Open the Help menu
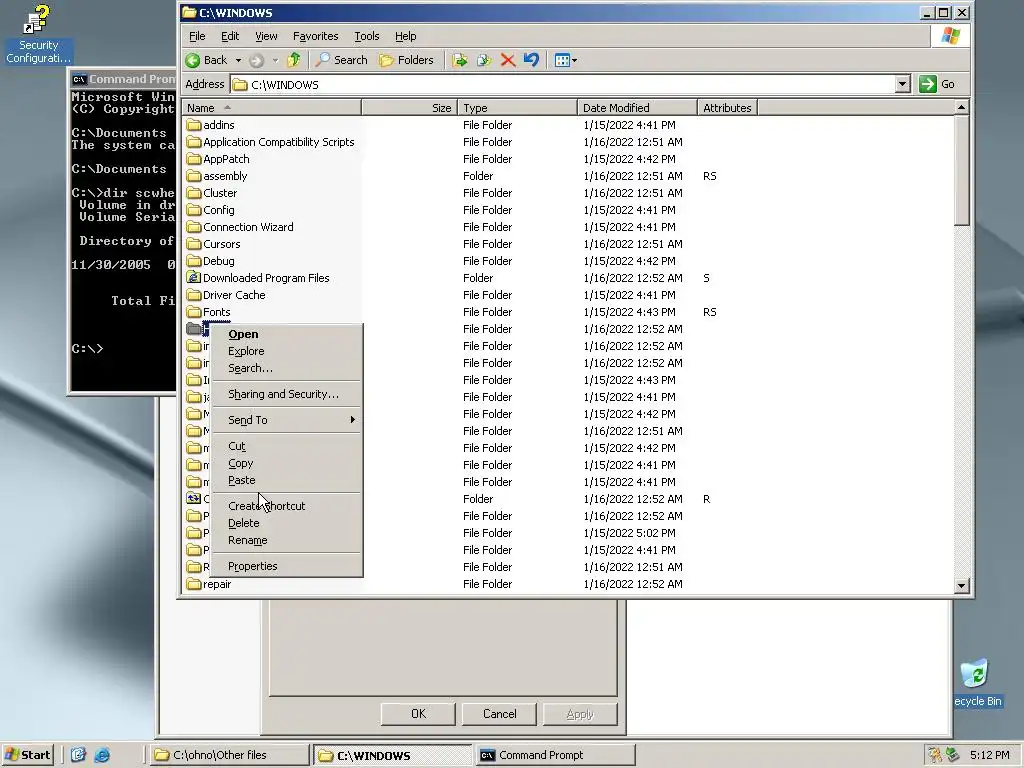 [x=406, y=36]
